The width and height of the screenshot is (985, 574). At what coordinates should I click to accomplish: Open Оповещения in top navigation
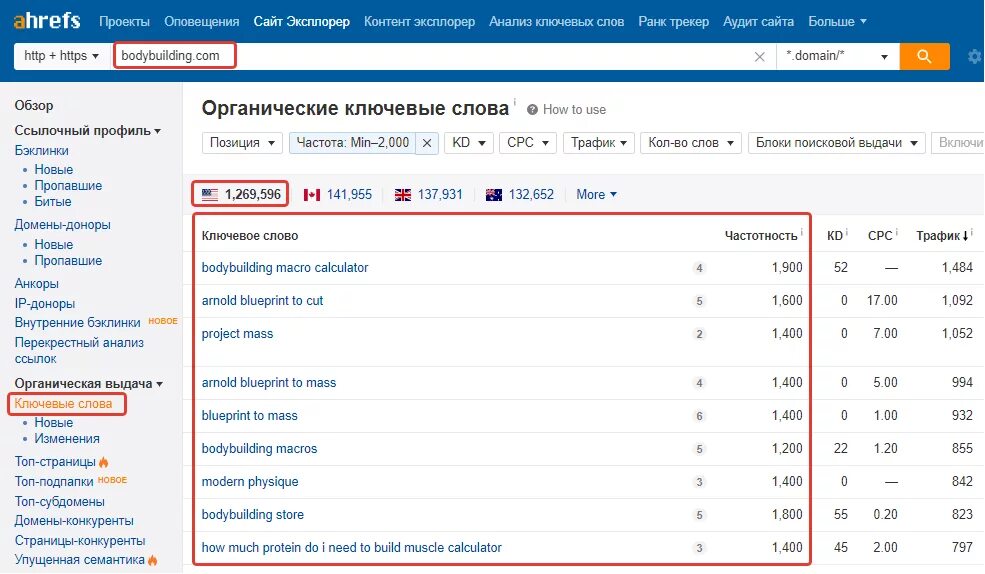point(202,21)
